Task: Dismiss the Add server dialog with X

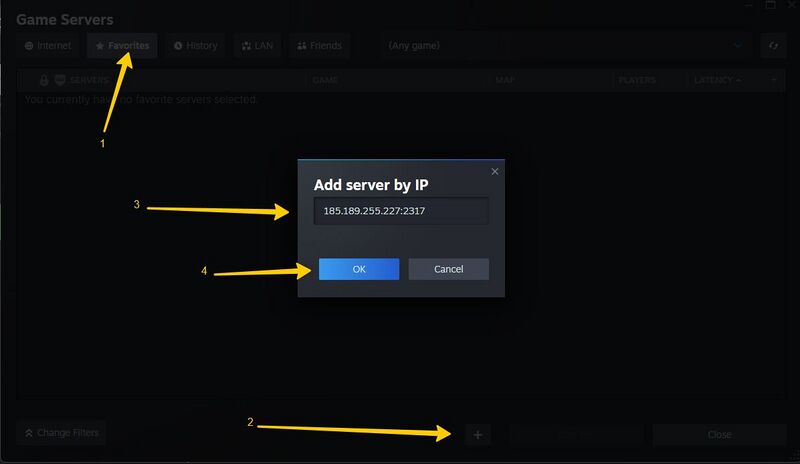Action: [x=494, y=172]
